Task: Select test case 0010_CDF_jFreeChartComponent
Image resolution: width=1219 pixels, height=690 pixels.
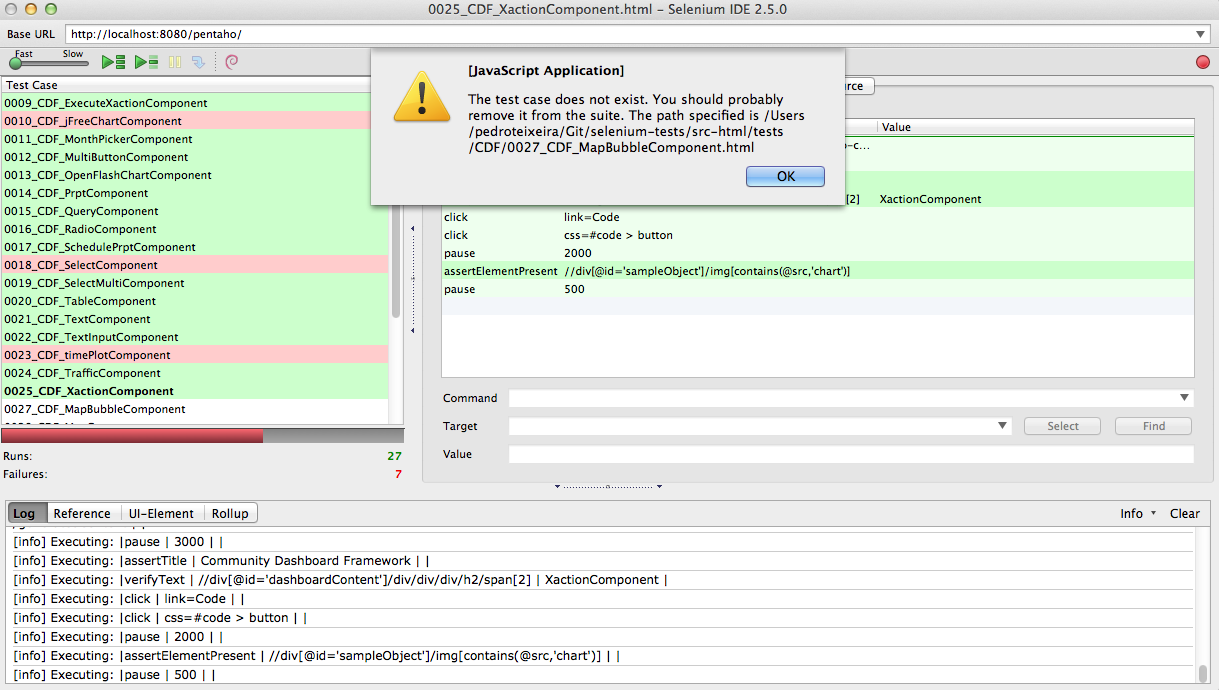Action: pyautogui.click(x=195, y=121)
